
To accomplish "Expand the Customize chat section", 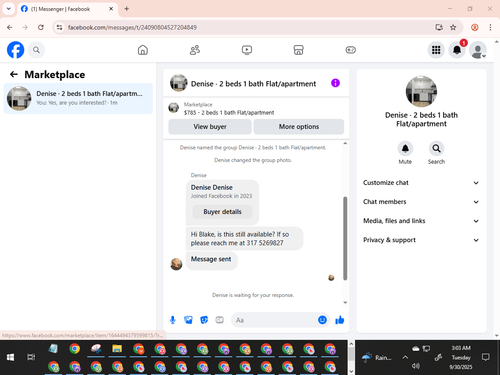I will pos(421,183).
